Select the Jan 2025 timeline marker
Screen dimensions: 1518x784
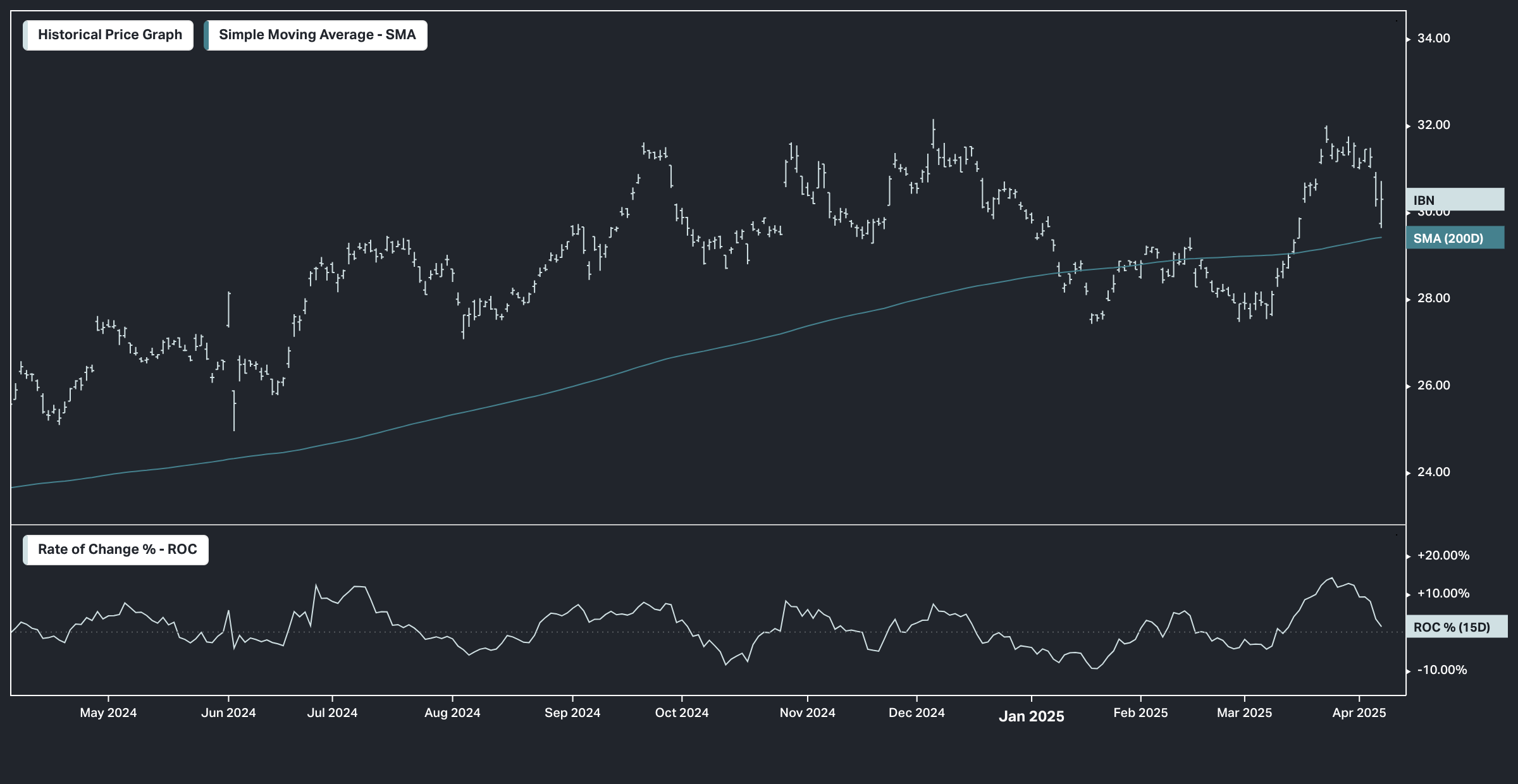(x=1031, y=716)
